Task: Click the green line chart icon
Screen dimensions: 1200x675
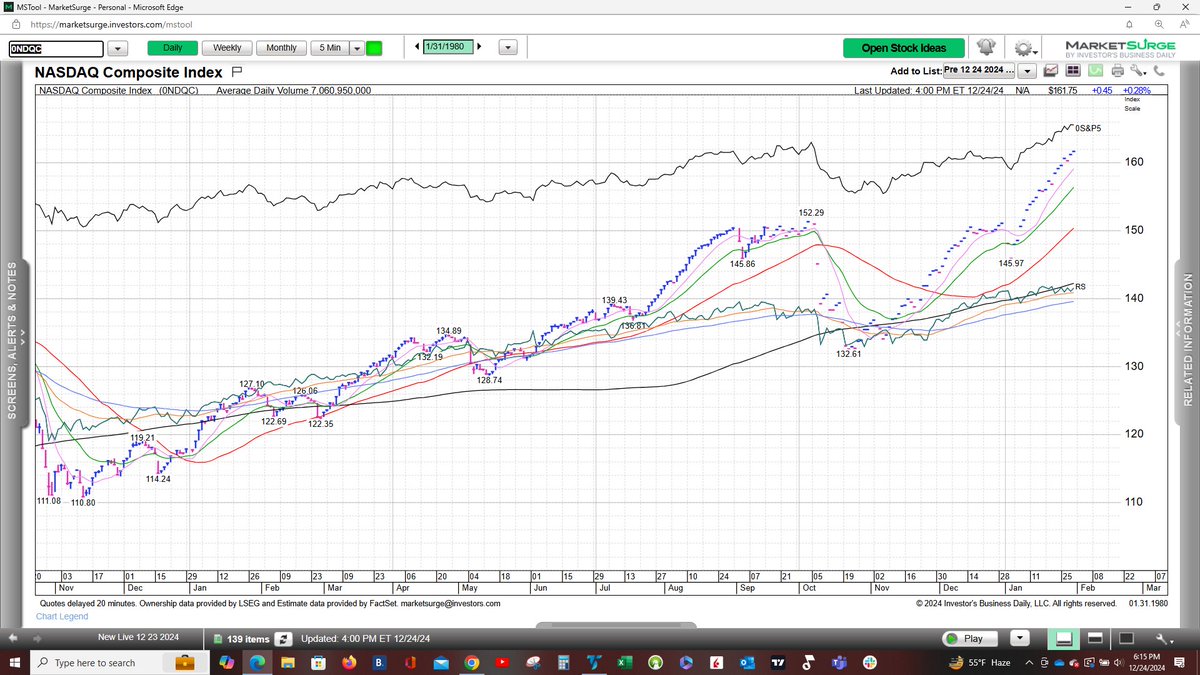Action: coord(1094,71)
